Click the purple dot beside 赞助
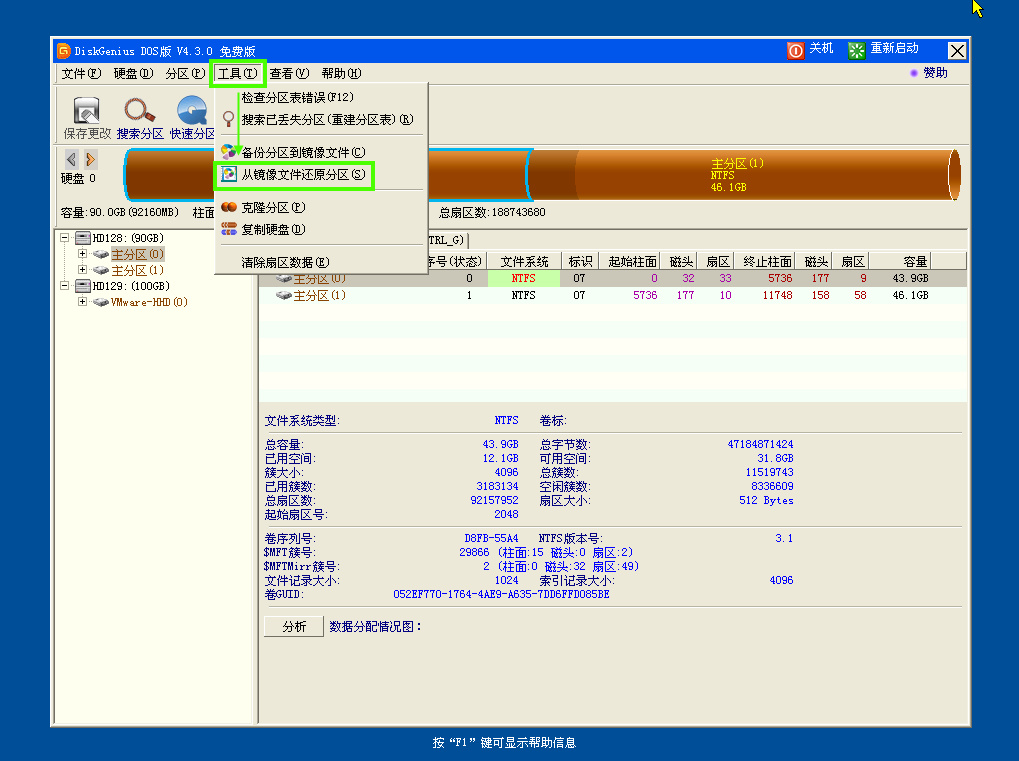Screen dimensions: 1019x761 (914, 73)
